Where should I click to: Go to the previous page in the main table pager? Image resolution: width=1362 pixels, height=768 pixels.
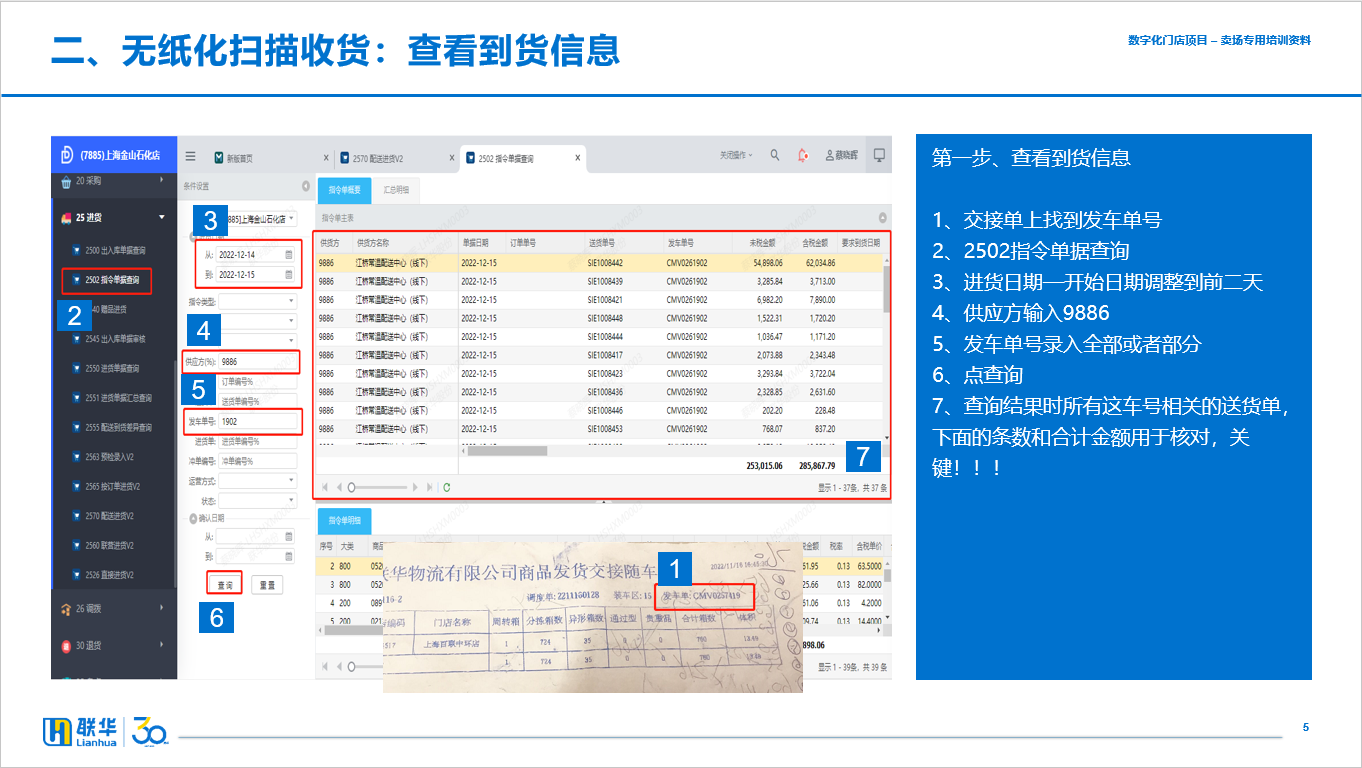coord(338,487)
